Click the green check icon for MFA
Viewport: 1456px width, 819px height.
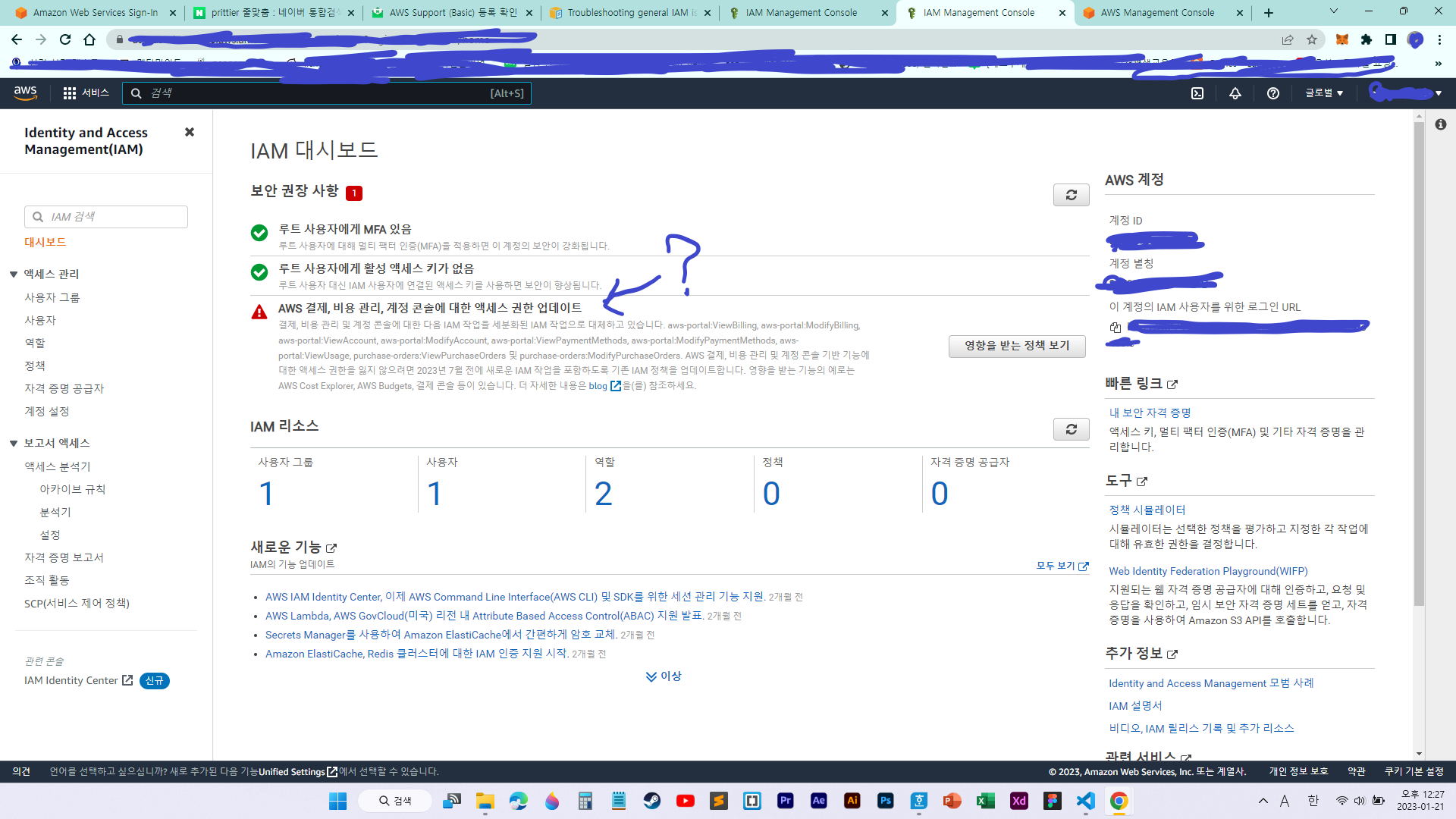[x=259, y=232]
